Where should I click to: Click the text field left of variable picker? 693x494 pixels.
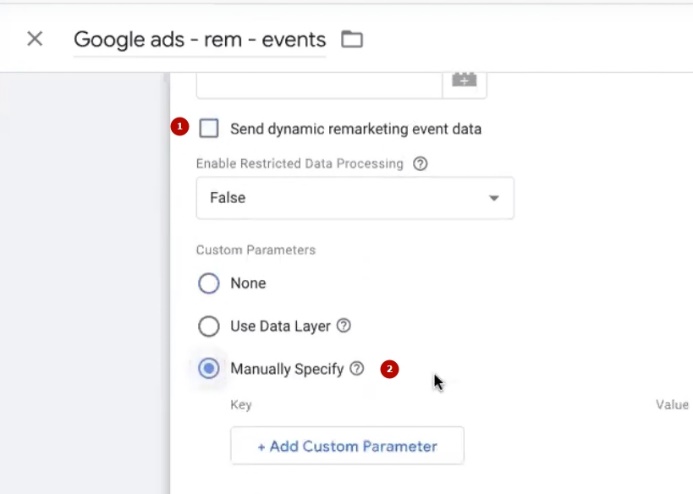click(318, 82)
